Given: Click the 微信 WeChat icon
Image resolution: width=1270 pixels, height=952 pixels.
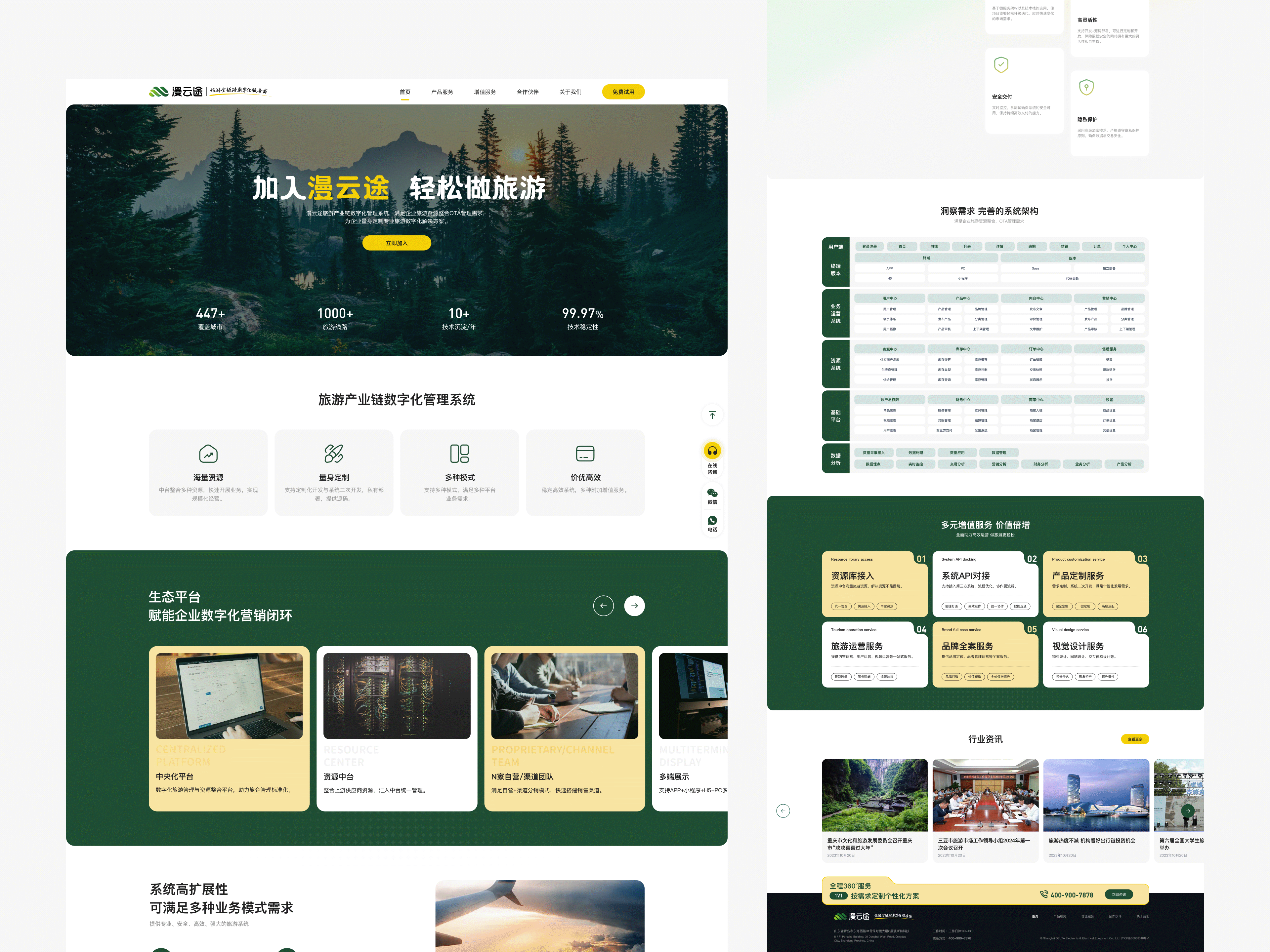Looking at the screenshot, I should tap(712, 493).
